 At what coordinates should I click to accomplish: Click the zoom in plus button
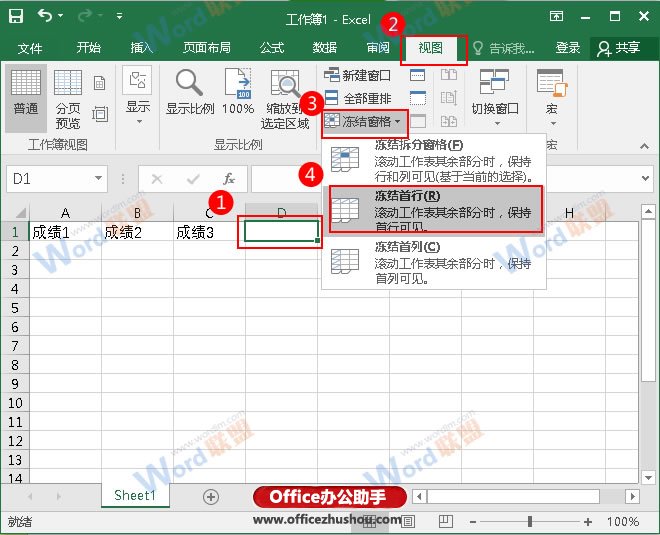pos(588,522)
